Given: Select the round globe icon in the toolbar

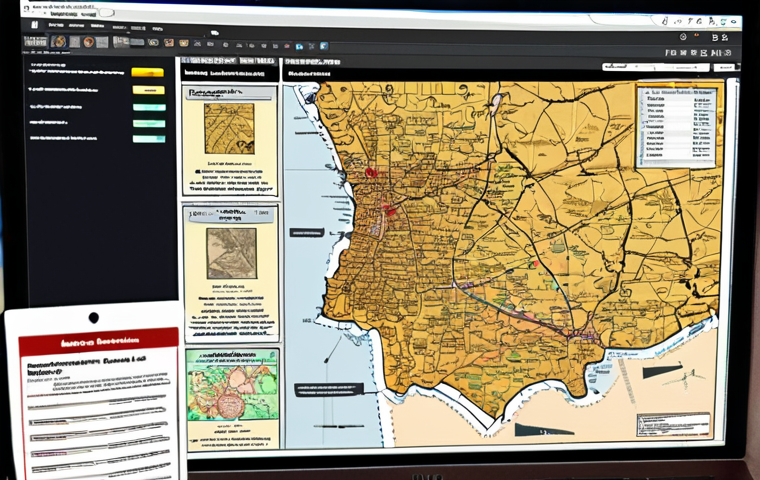Looking at the screenshot, I should (x=59, y=42).
